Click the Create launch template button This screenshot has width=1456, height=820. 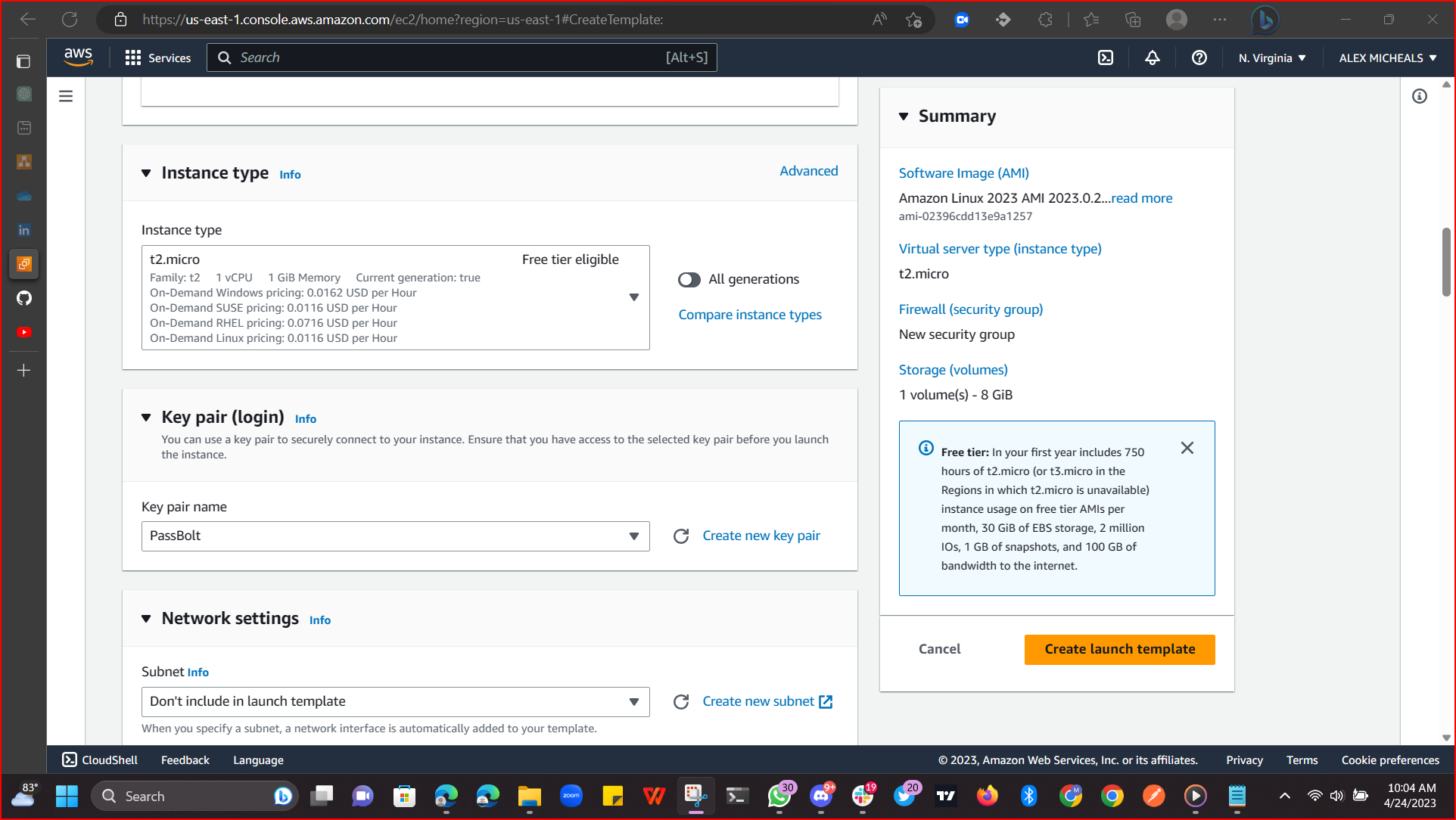[x=1119, y=649]
